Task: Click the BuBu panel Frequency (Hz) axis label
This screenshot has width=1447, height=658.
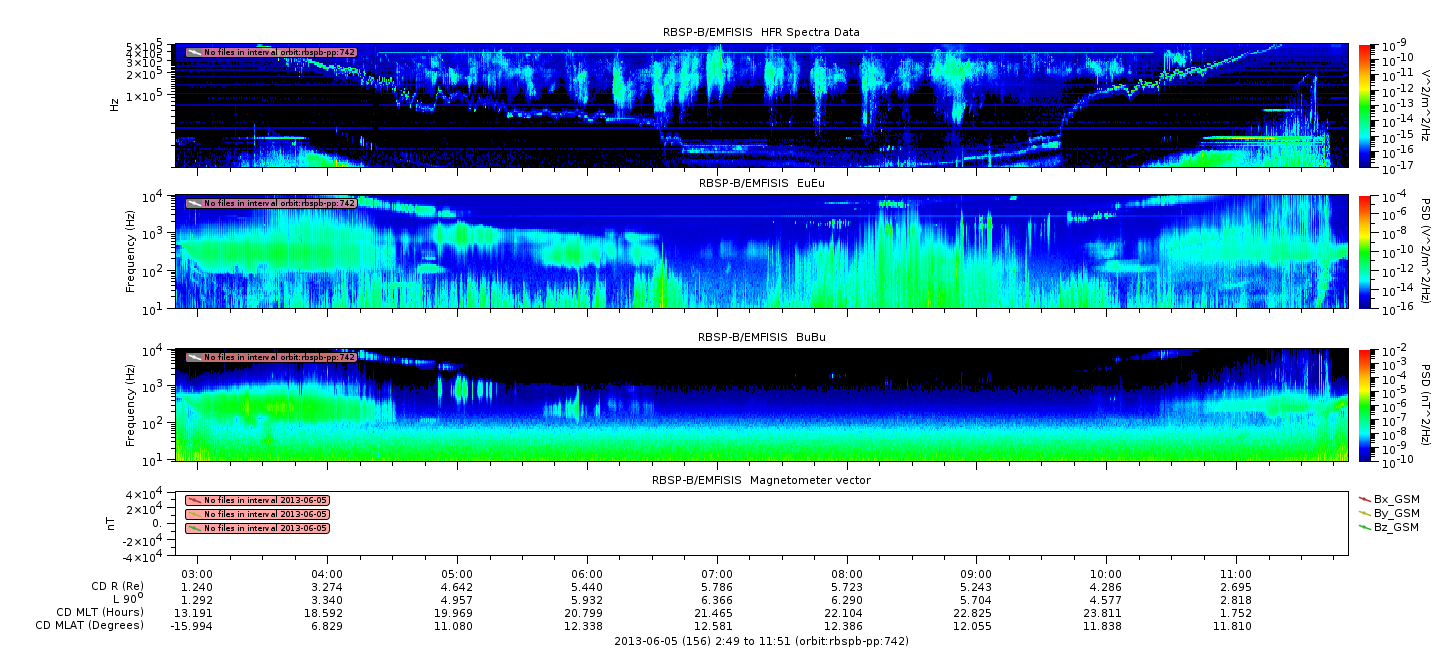Action: tap(131, 405)
